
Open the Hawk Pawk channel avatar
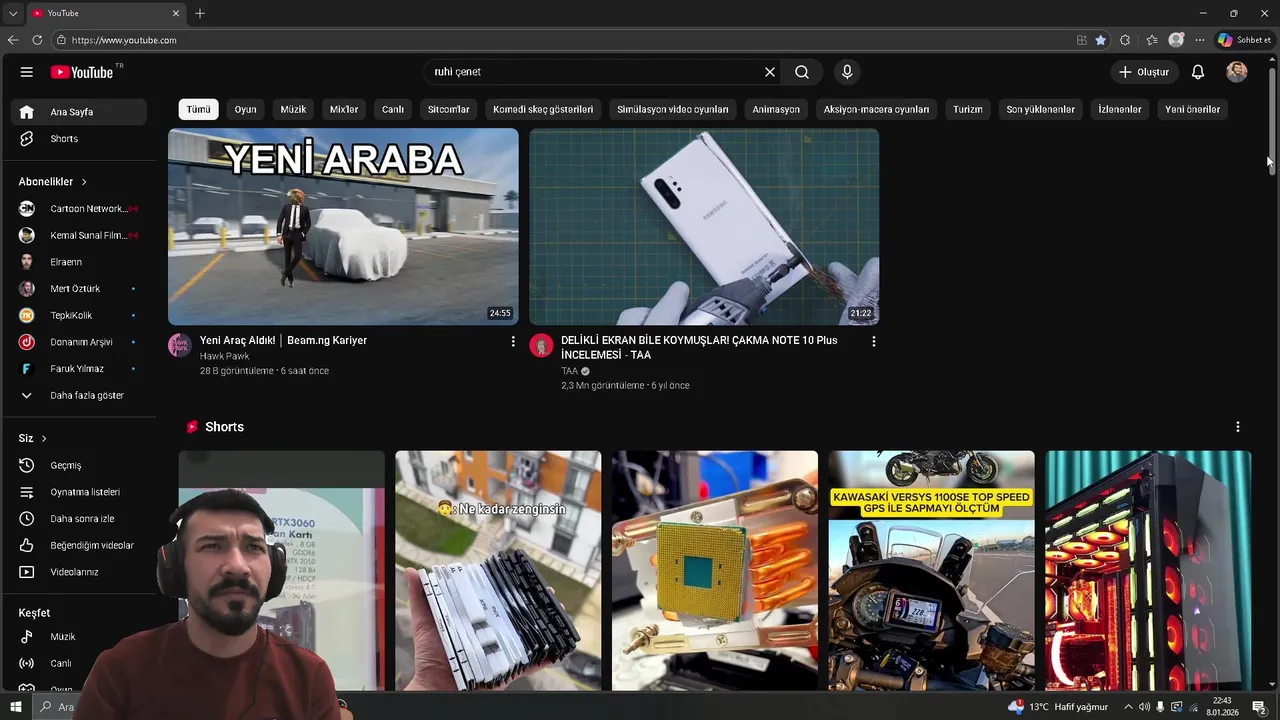(x=180, y=346)
